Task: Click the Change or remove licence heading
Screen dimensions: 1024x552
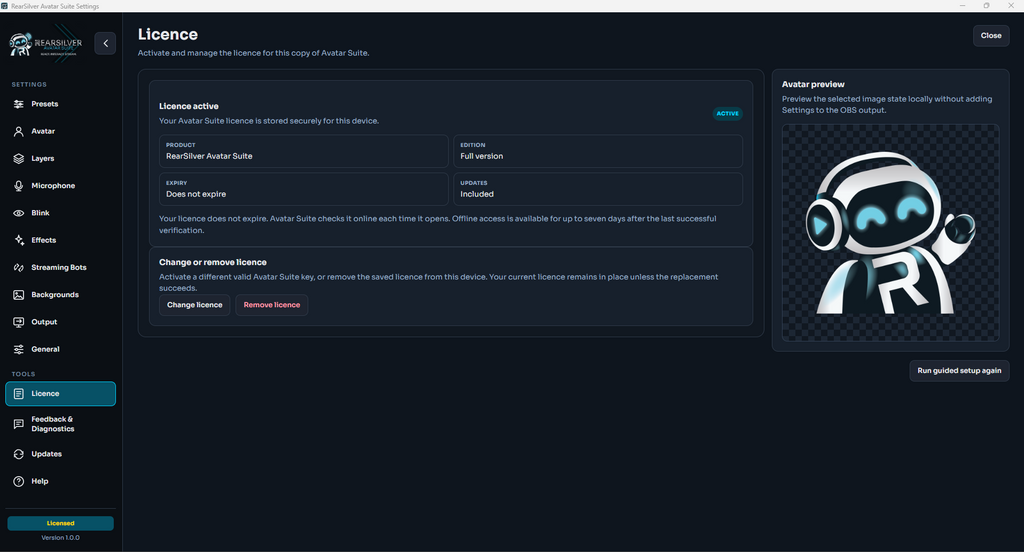Action: (213, 262)
